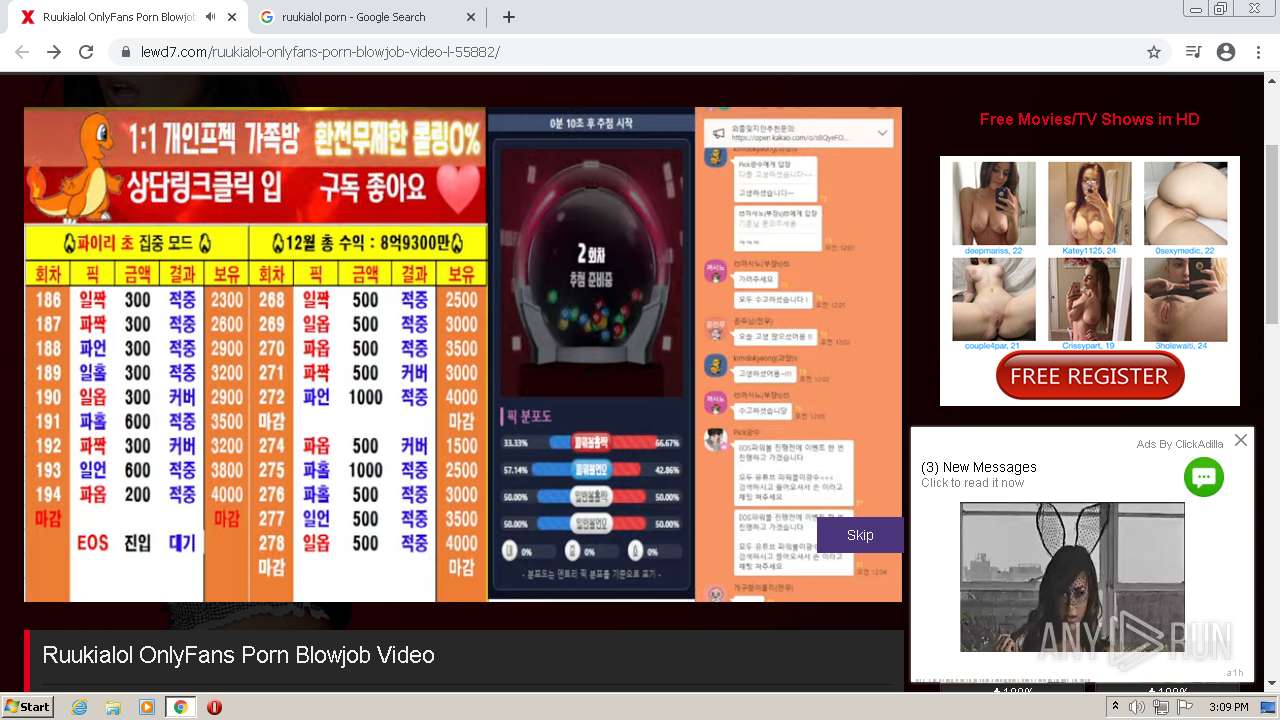The height and width of the screenshot is (720, 1280).
Task: Open the Windows Start menu
Action: click(x=28, y=706)
